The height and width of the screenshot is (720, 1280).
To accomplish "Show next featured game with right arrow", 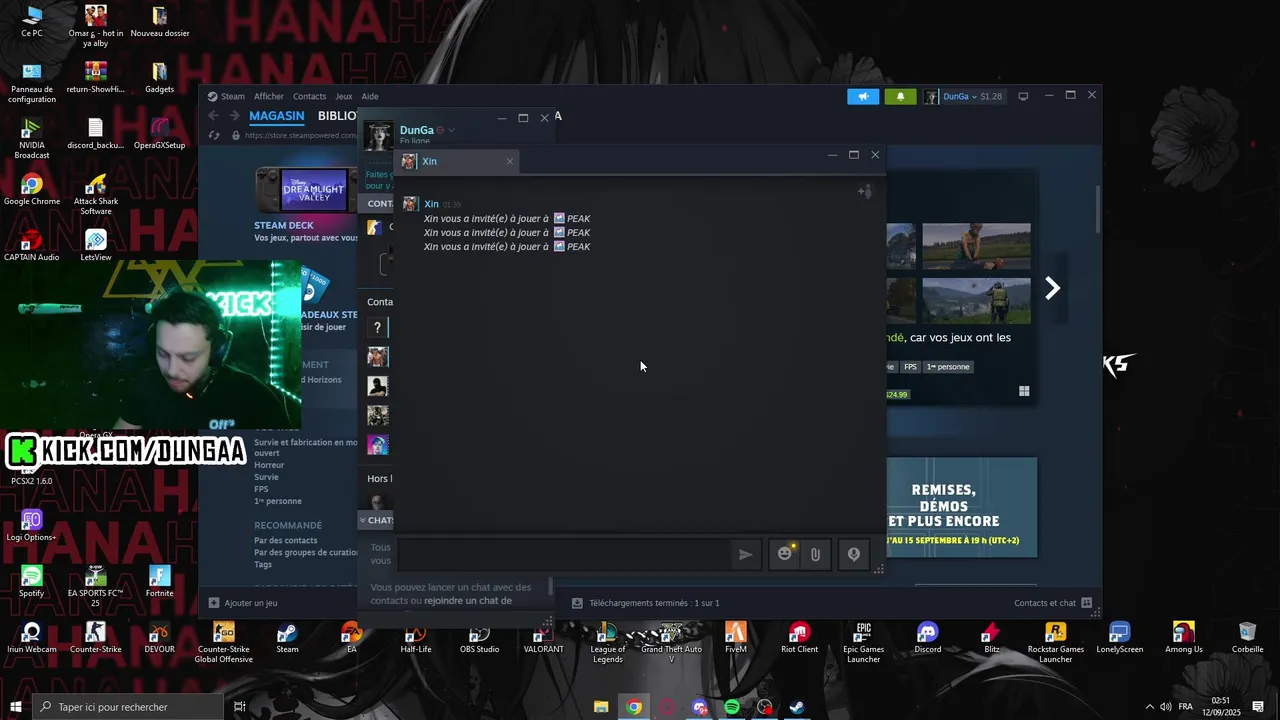I will (1052, 288).
